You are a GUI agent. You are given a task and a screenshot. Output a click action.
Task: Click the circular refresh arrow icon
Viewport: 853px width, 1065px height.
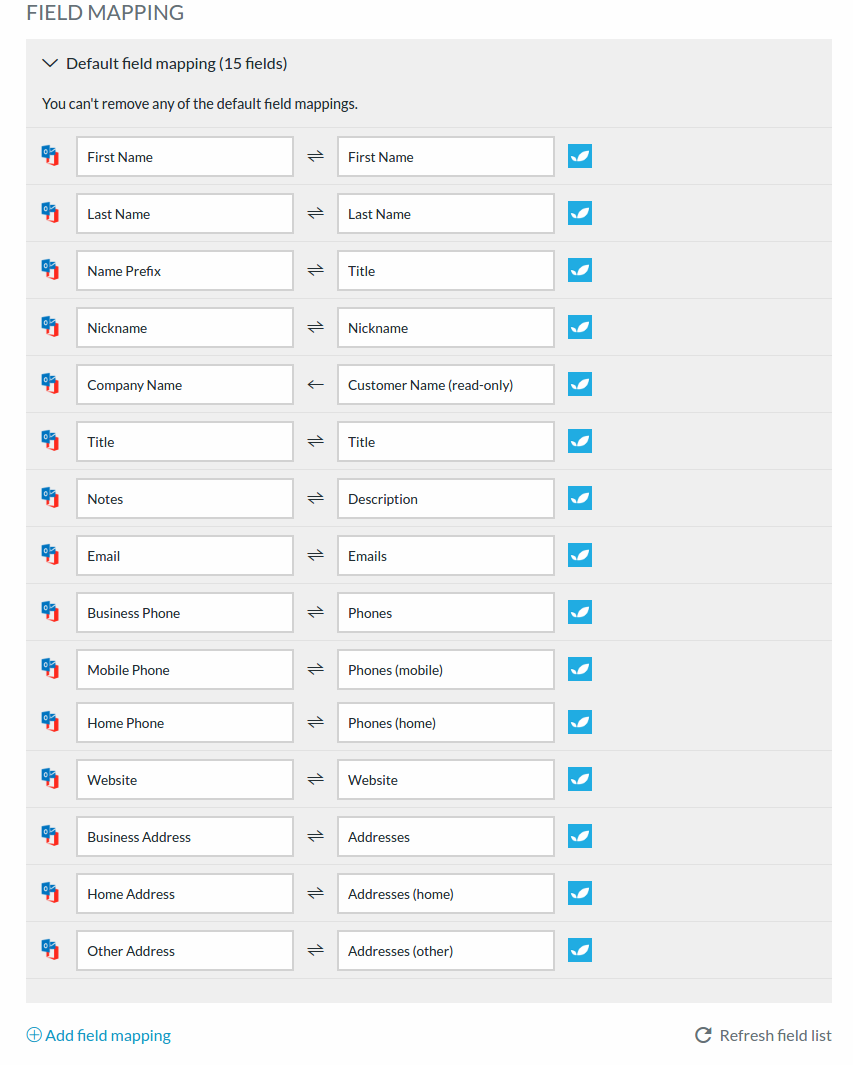tap(704, 1035)
